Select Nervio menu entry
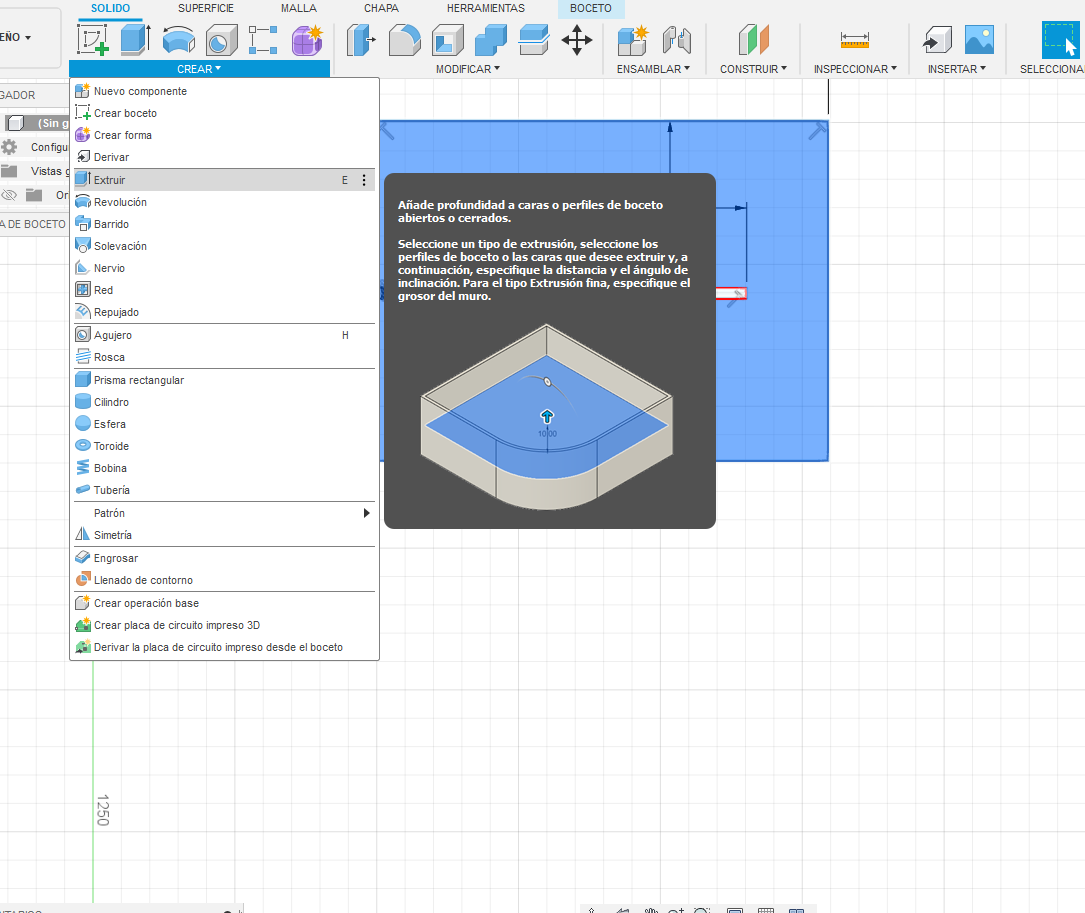Viewport: 1085px width, 913px height. pos(224,269)
